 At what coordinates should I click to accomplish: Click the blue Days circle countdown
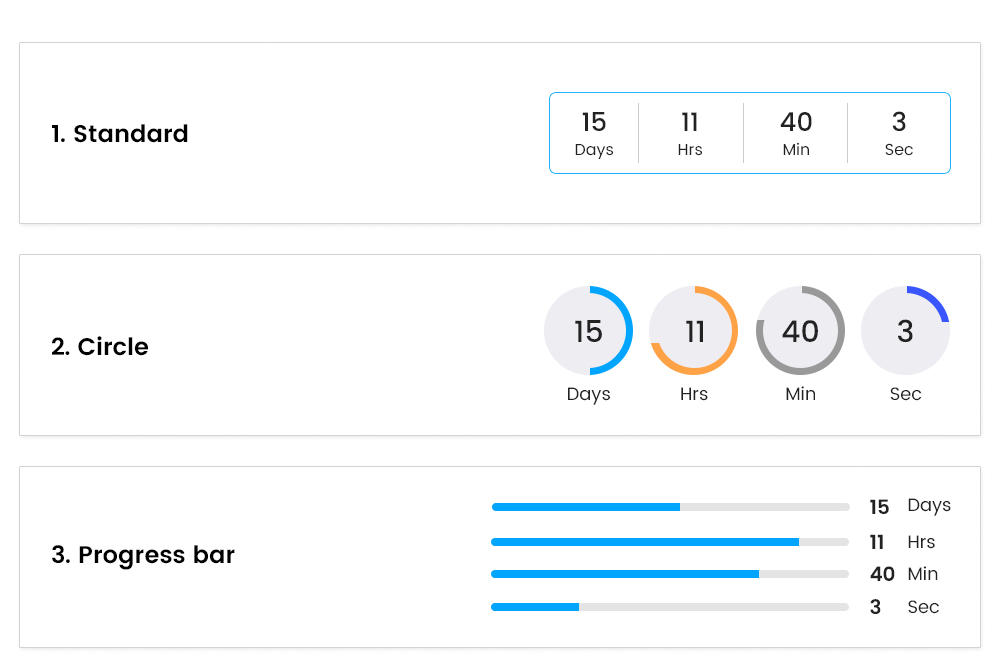coord(588,331)
